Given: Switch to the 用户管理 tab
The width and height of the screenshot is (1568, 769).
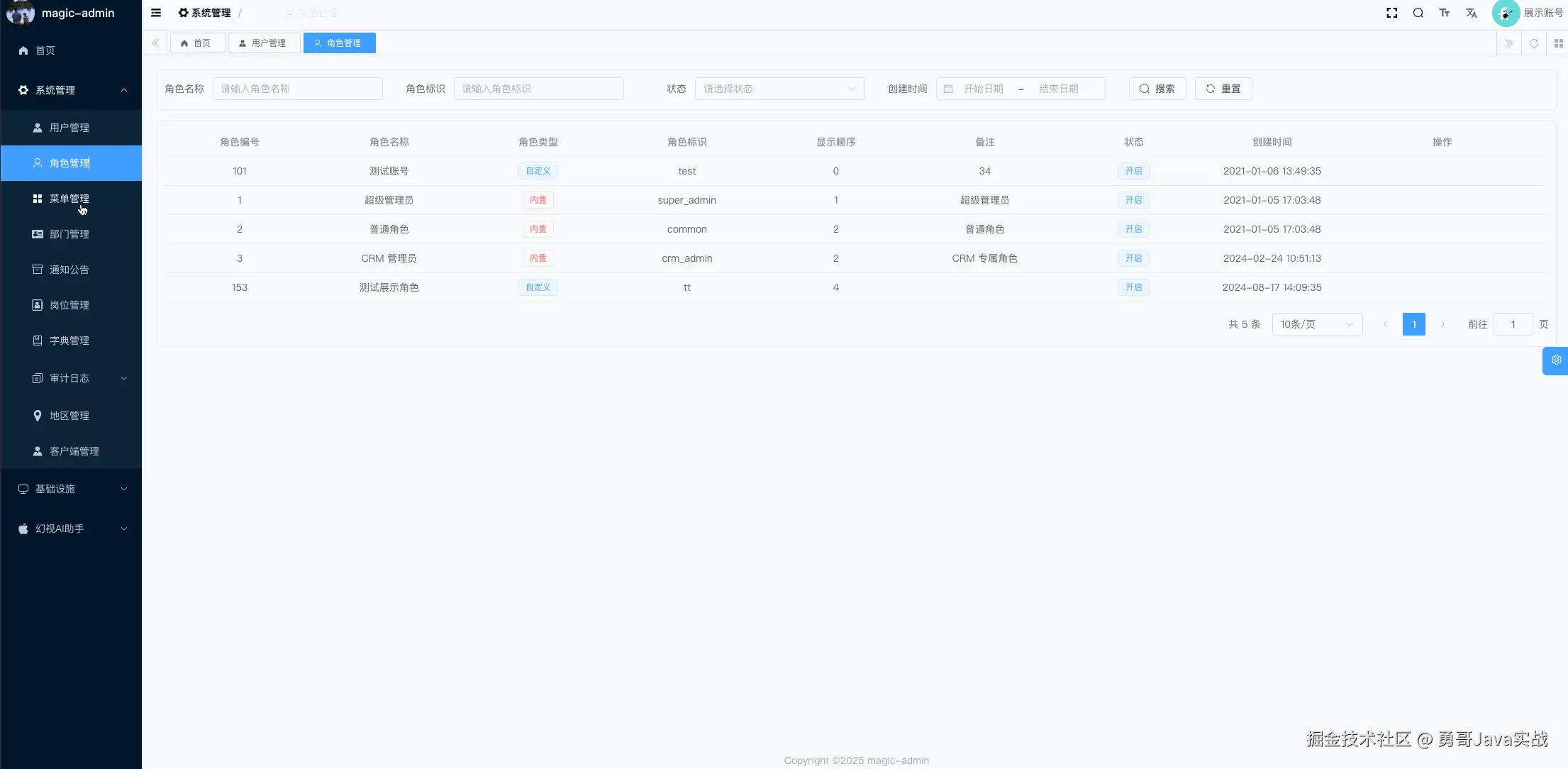Looking at the screenshot, I should [x=264, y=43].
